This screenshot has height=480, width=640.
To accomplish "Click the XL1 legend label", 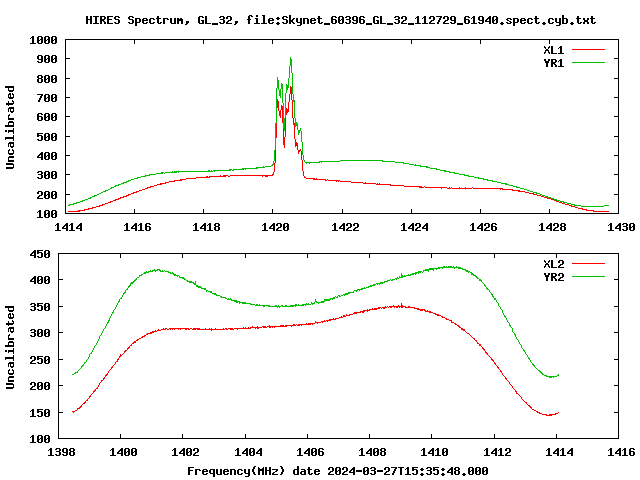I will point(553,49).
